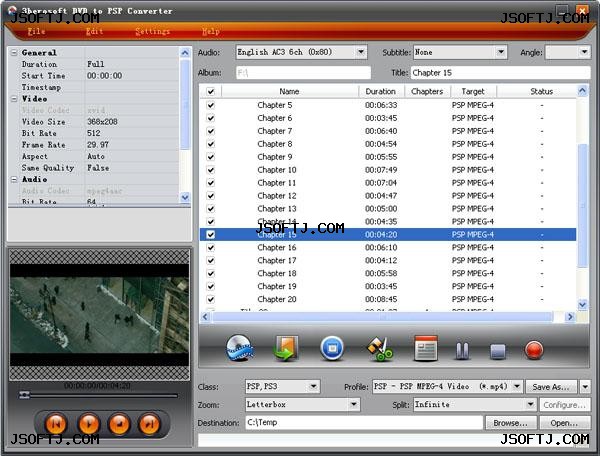600x456 pixels.
Task: Click the Title text field
Action: (501, 73)
